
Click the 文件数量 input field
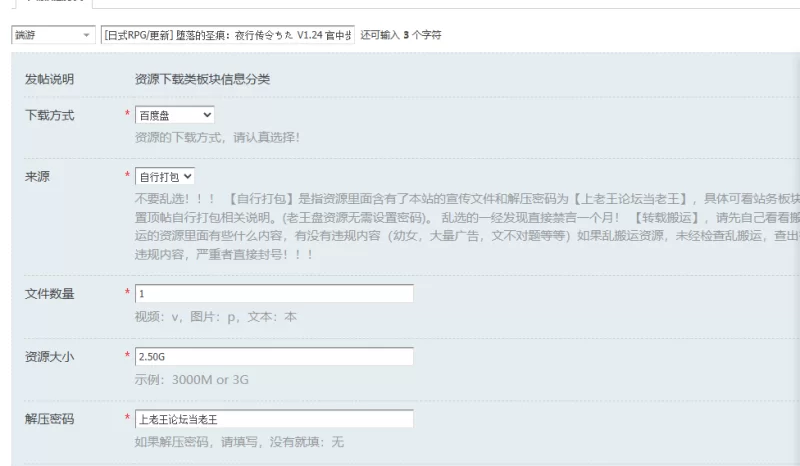tap(274, 293)
